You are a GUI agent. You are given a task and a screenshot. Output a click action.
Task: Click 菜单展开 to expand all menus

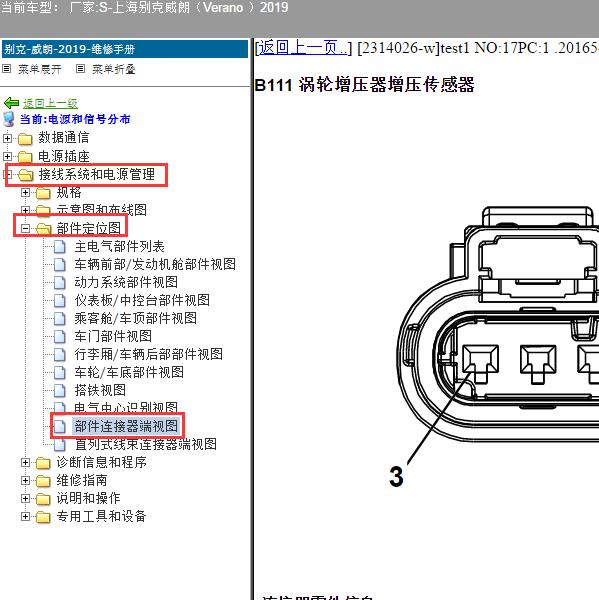(x=40, y=69)
